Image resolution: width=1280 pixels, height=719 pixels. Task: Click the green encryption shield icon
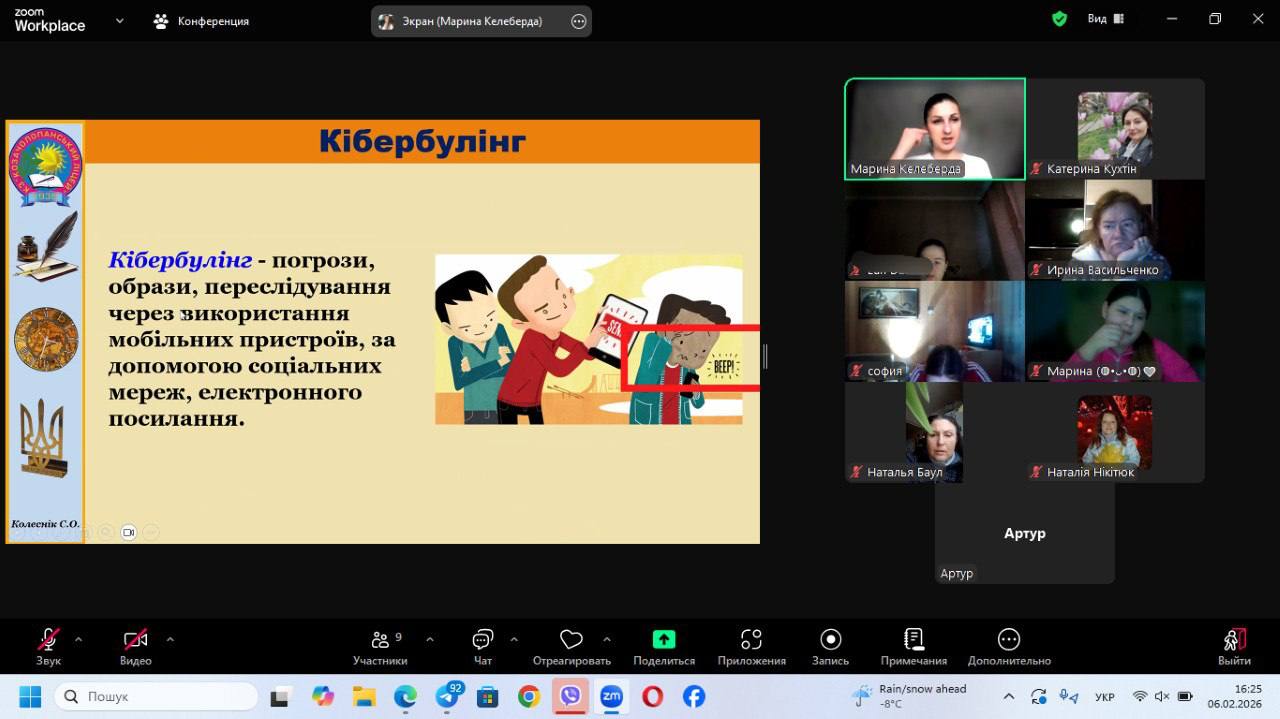coord(1059,19)
